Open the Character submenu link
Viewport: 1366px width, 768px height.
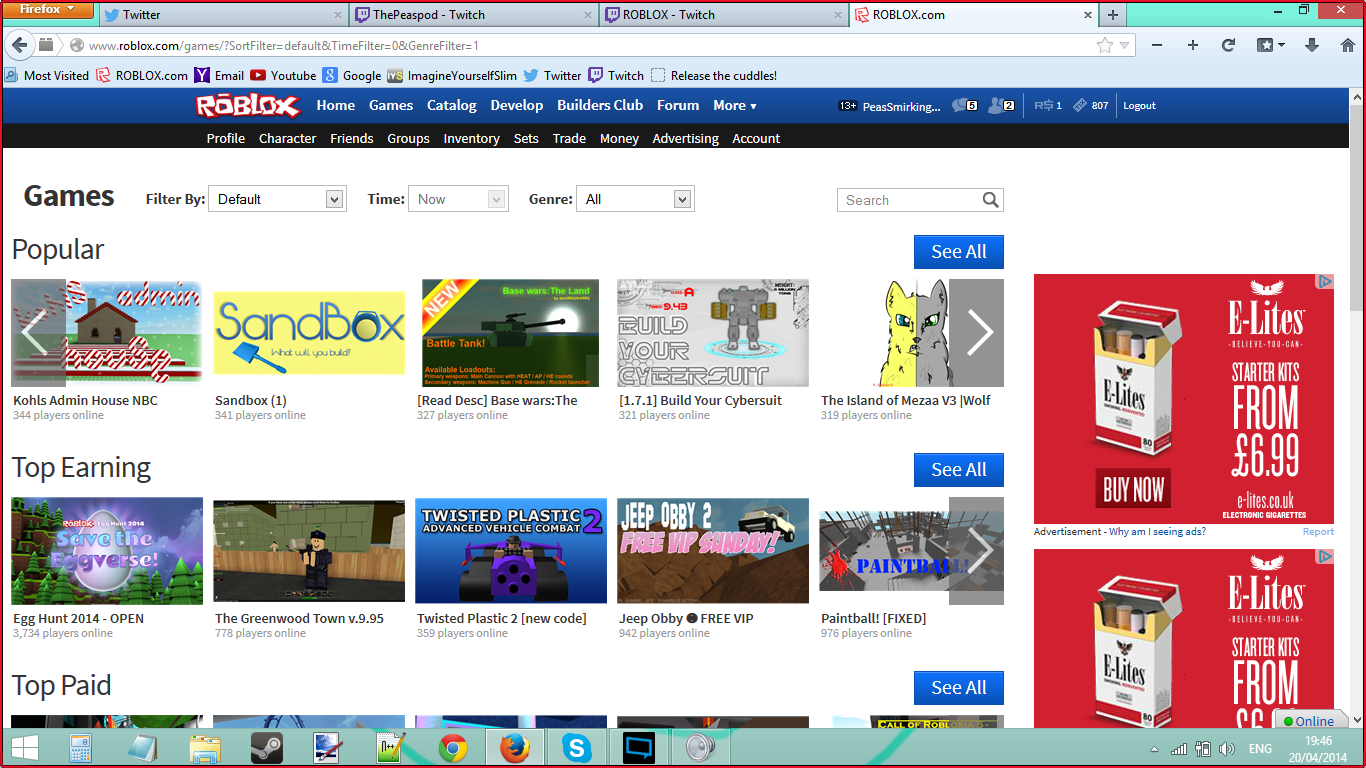pyautogui.click(x=288, y=139)
